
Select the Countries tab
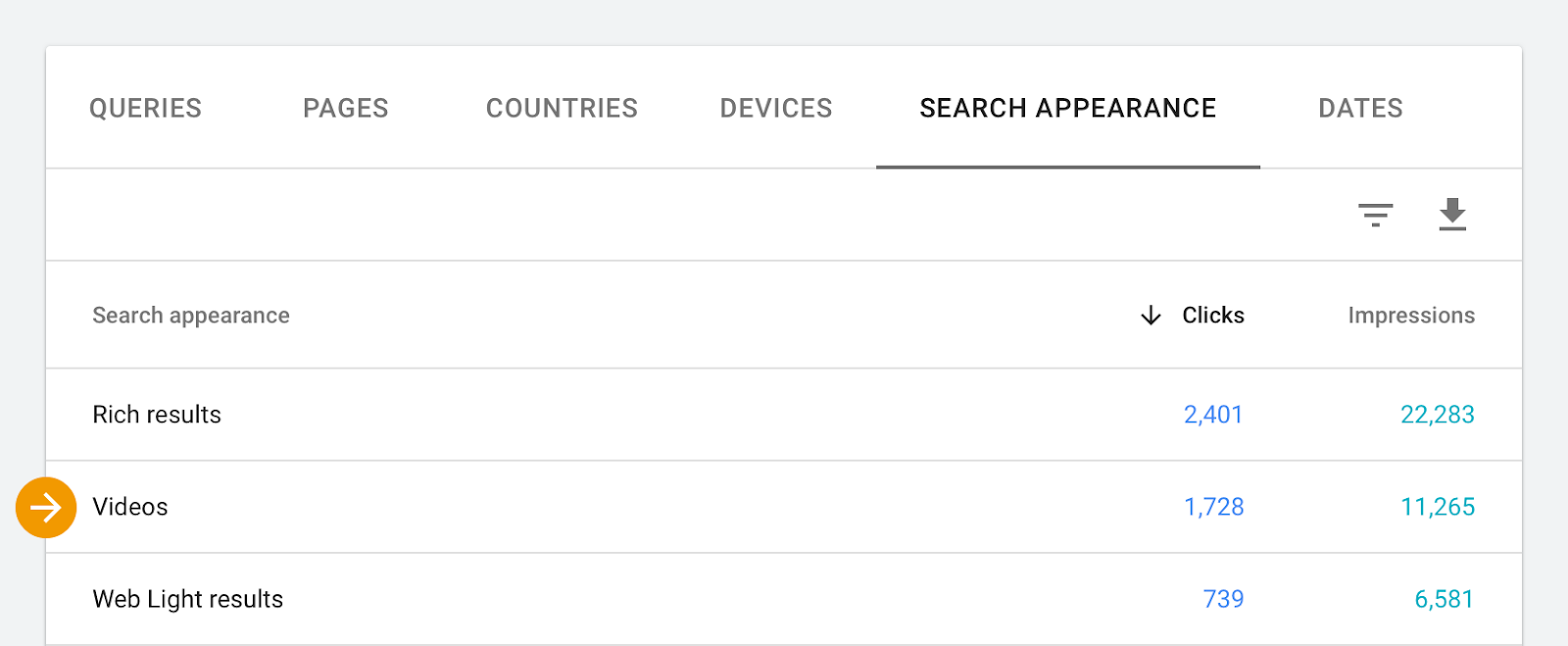(562, 108)
